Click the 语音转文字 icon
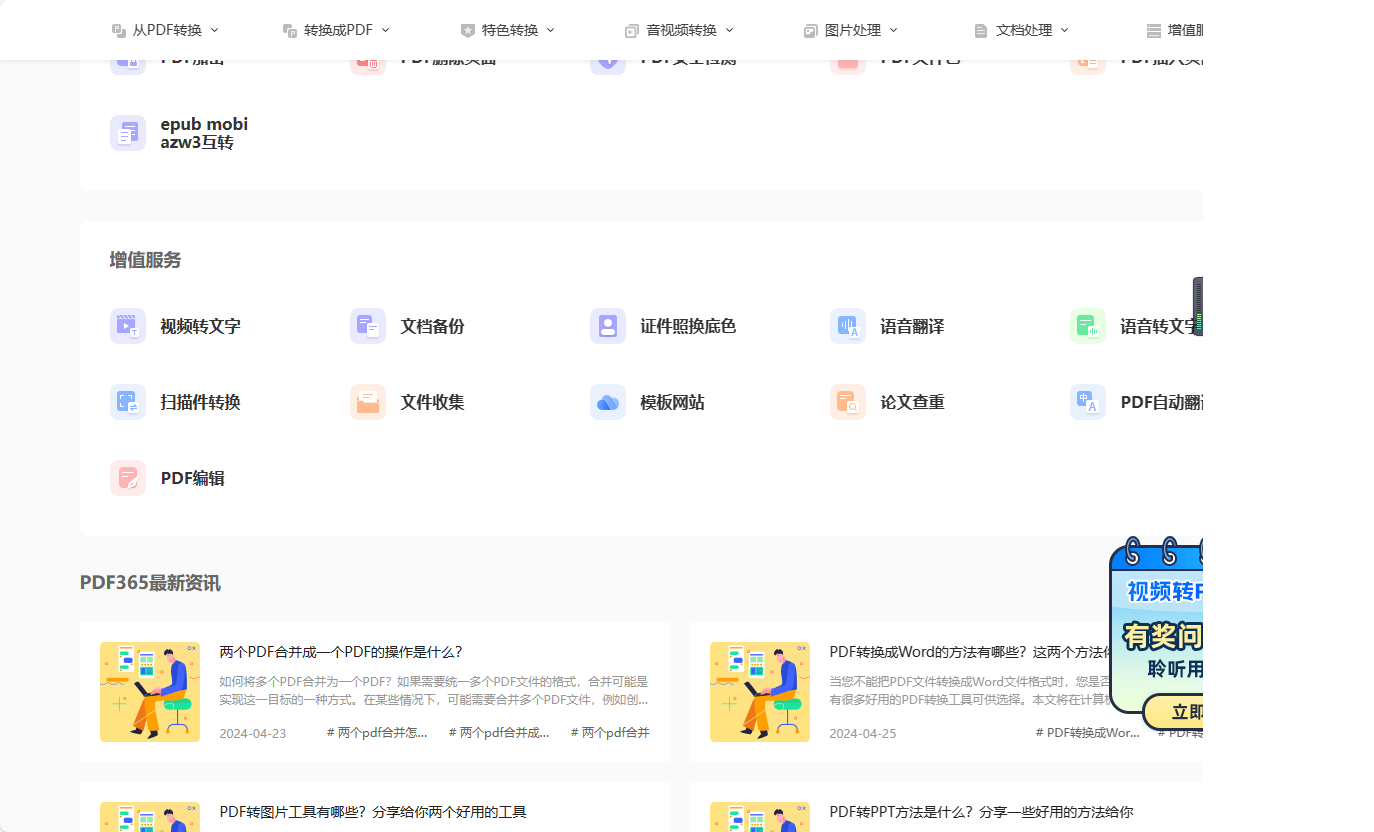Viewport: 1374px width, 832px height. pos(1088,326)
